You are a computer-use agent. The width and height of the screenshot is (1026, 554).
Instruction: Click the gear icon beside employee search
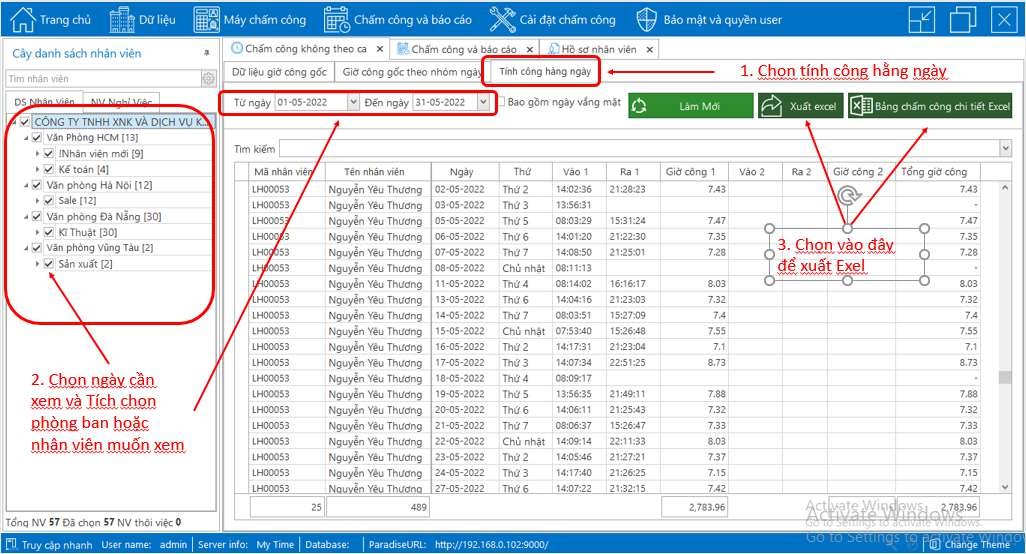click(x=208, y=78)
